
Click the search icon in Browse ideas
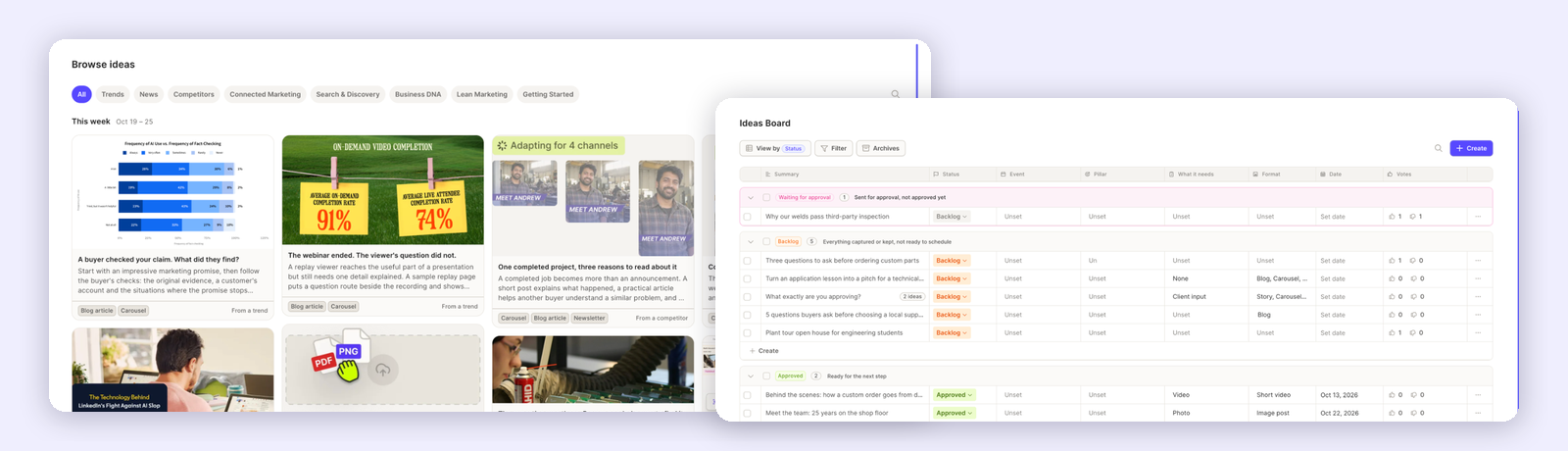pos(895,94)
